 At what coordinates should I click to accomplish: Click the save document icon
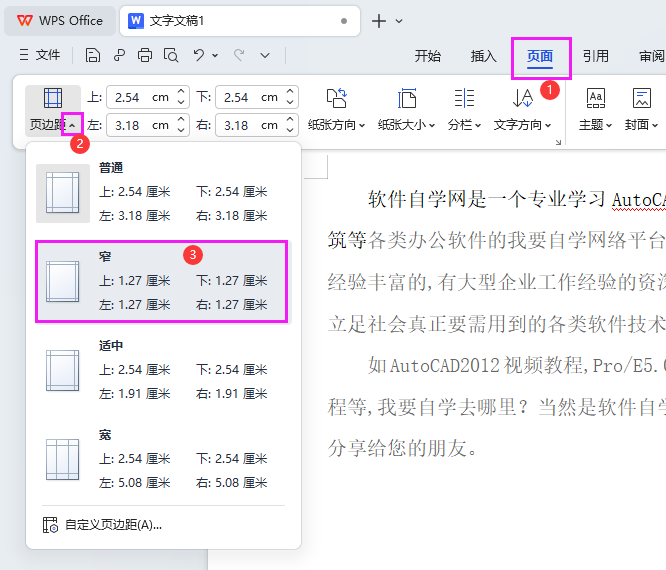coord(93,55)
